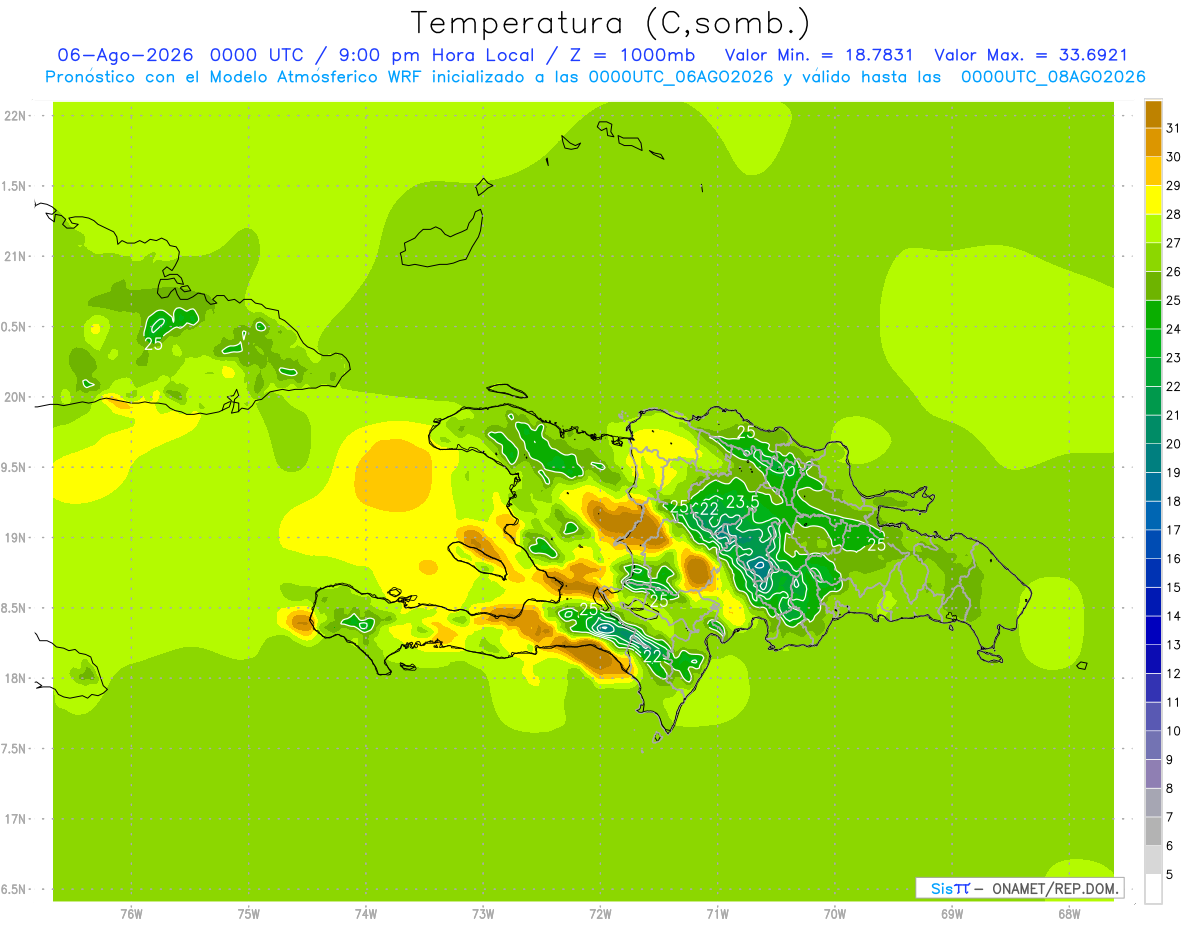Click legend value 27
The height and width of the screenshot is (927, 1200).
point(1173,243)
